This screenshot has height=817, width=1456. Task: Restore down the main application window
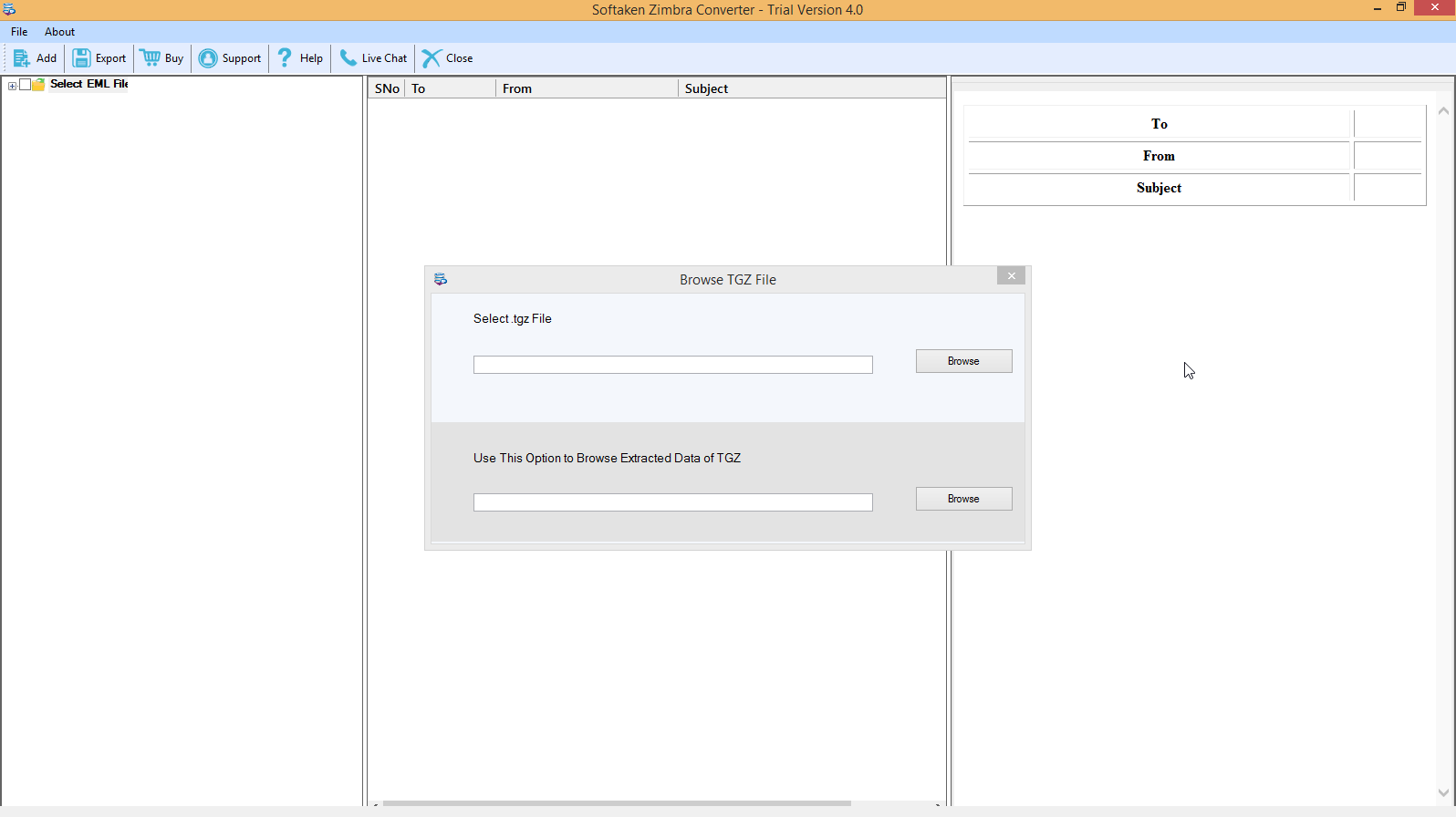point(1401,8)
